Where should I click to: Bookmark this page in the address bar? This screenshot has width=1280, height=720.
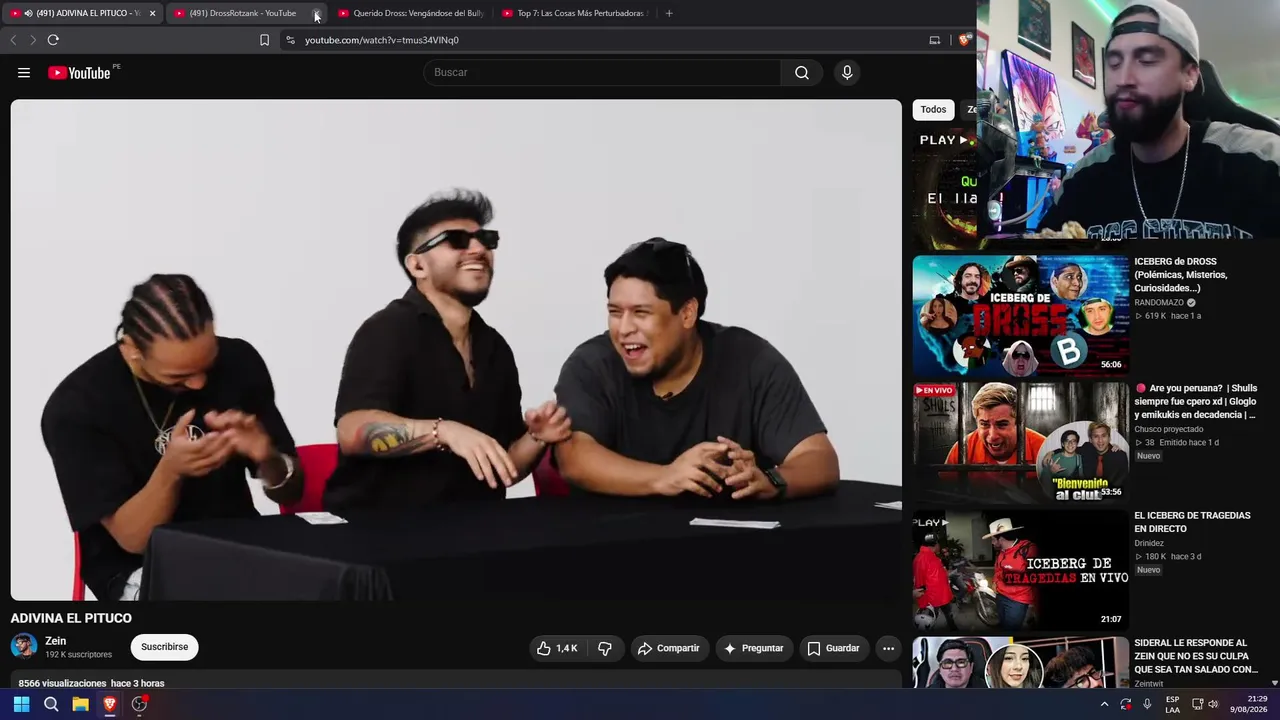[x=264, y=40]
